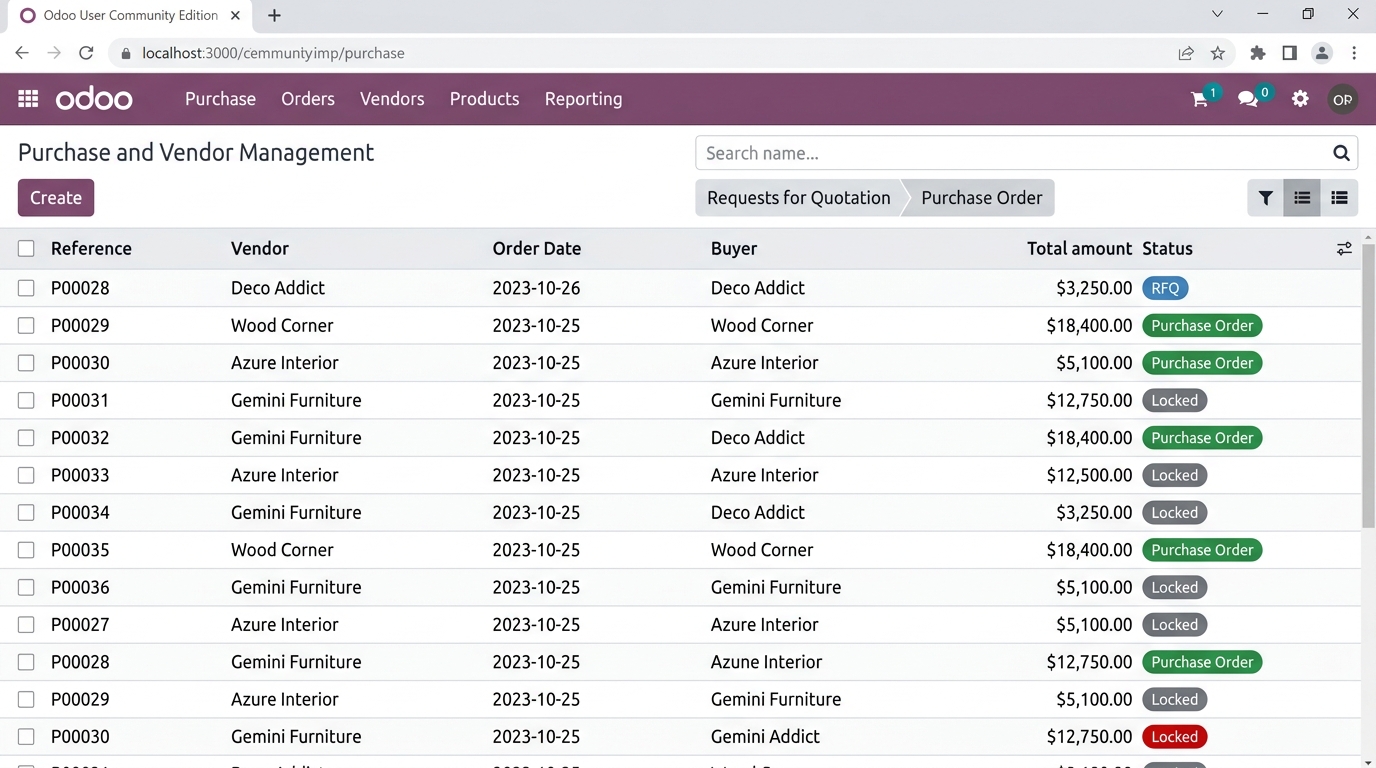The width and height of the screenshot is (1376, 768).
Task: Share this page from address bar
Action: point(1186,53)
